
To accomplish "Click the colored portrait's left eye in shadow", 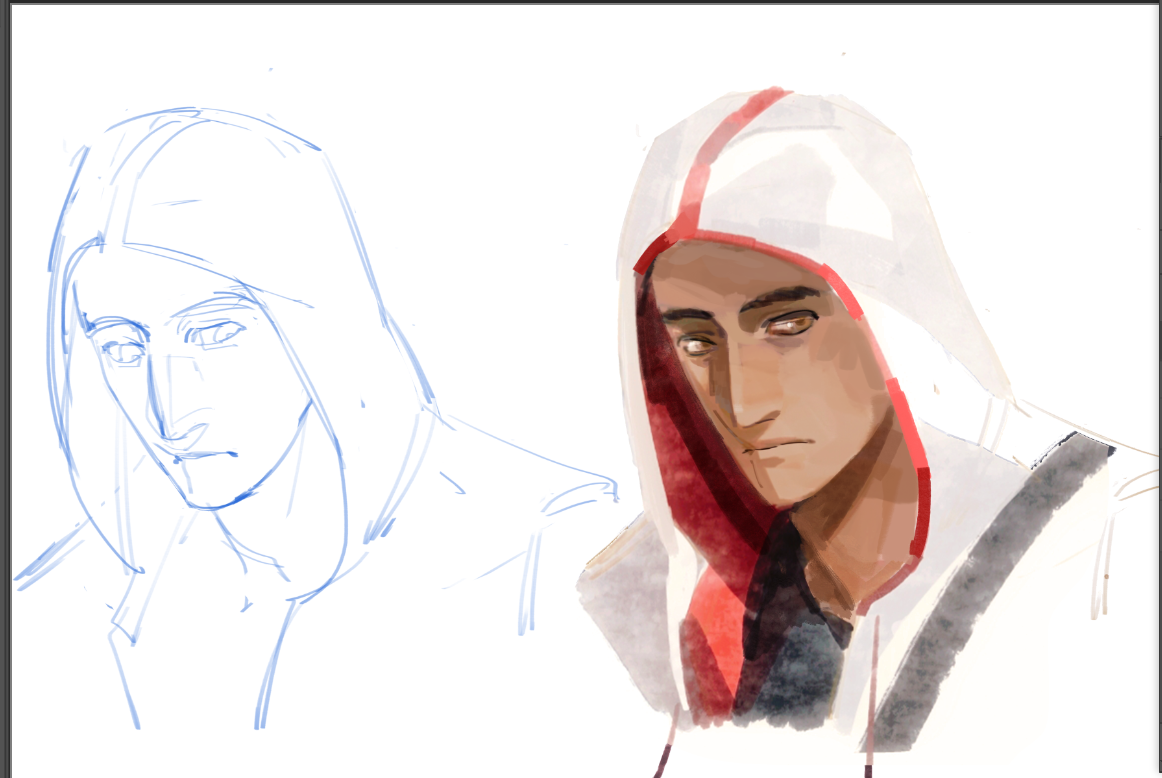I will point(696,346).
